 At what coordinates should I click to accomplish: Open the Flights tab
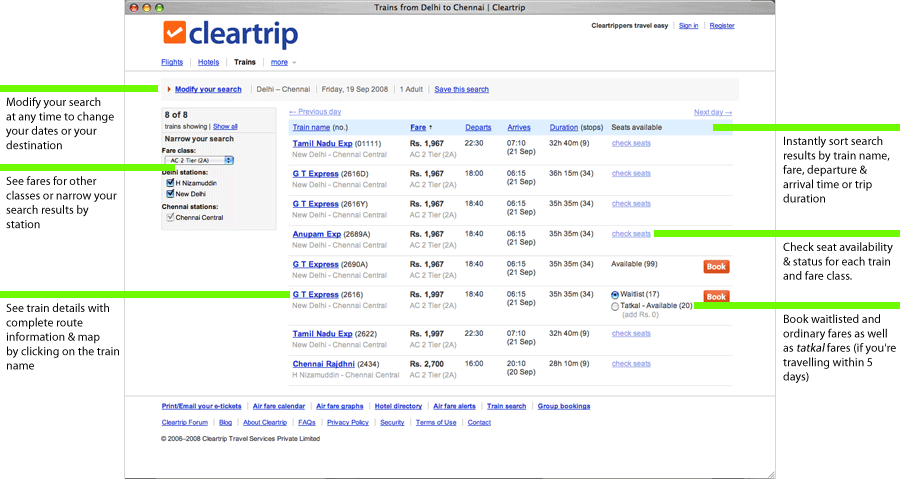coord(172,62)
